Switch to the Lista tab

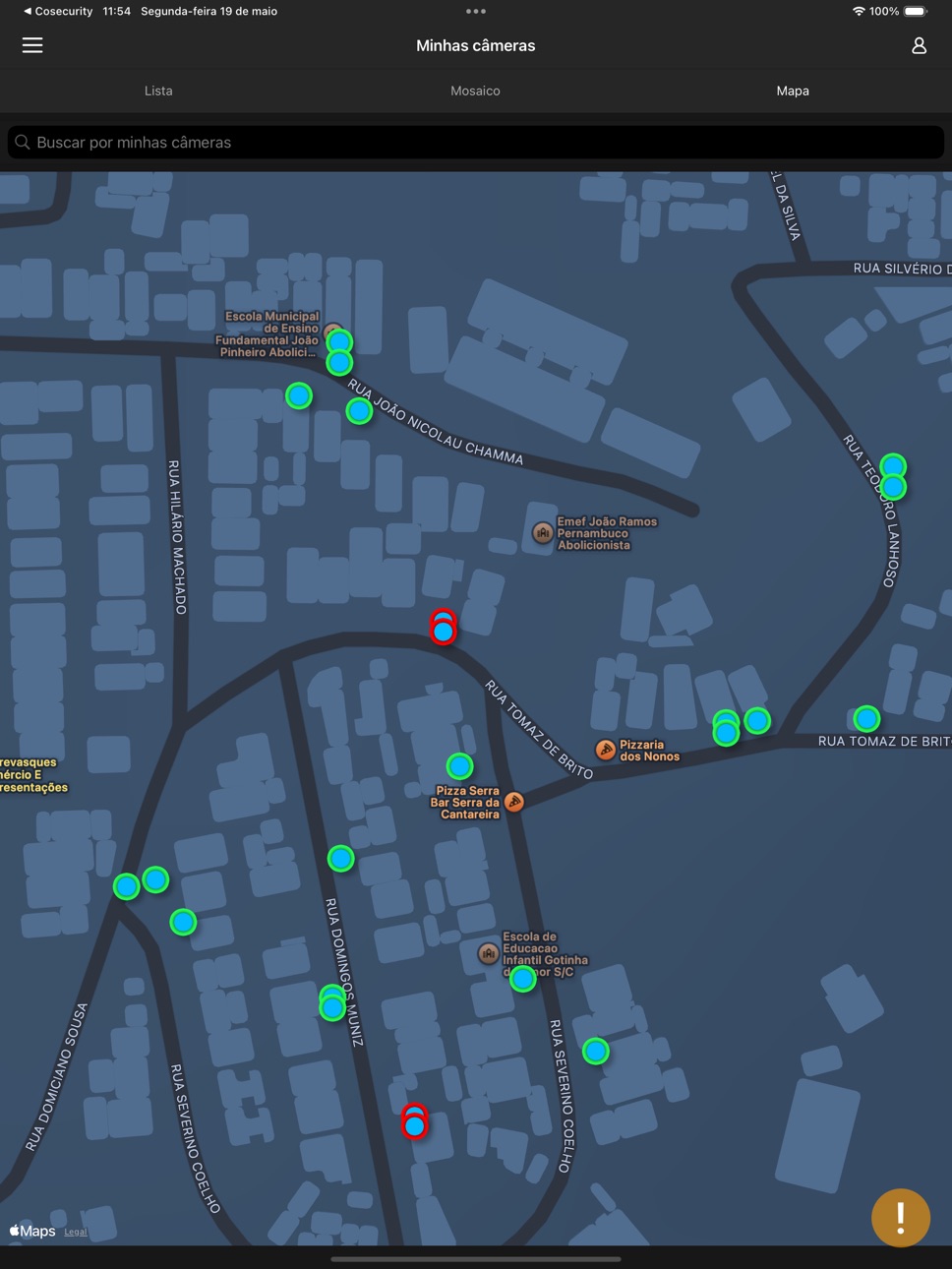pos(158,91)
